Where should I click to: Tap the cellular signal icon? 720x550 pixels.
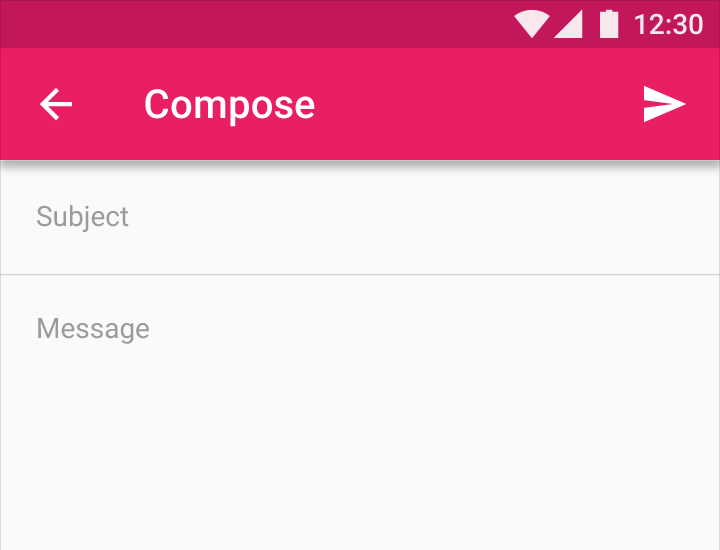(x=568, y=24)
